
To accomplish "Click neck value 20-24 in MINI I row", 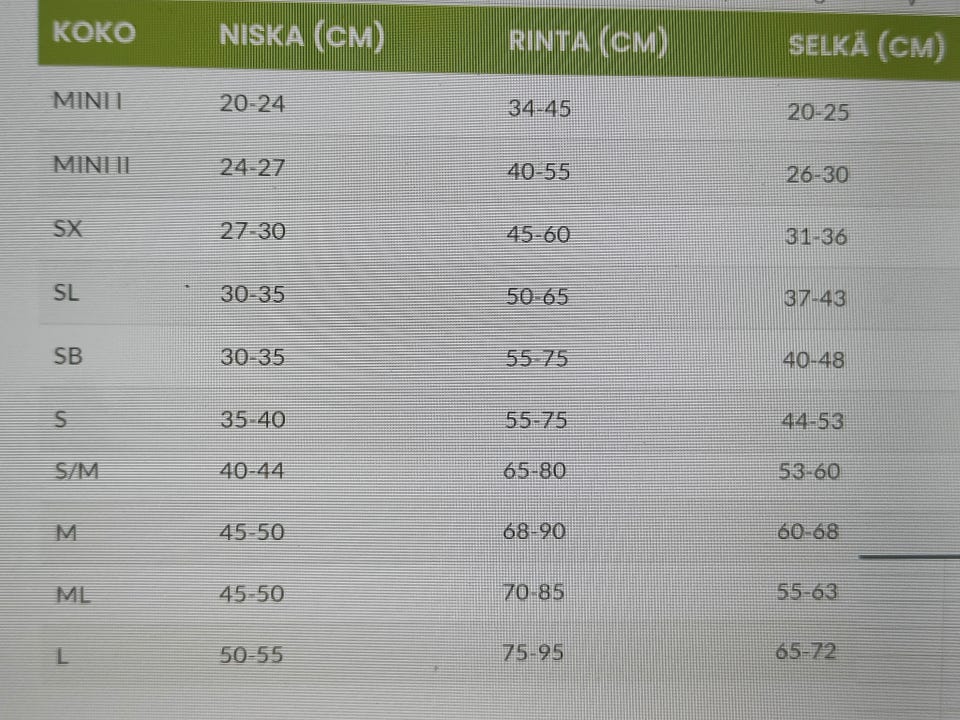I will (x=252, y=103).
